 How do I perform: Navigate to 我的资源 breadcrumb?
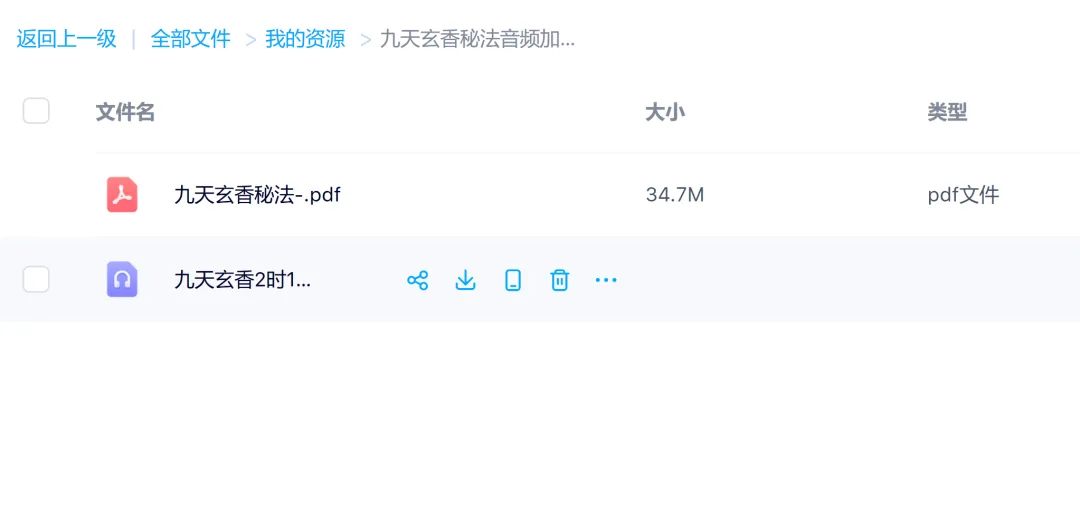tap(305, 39)
